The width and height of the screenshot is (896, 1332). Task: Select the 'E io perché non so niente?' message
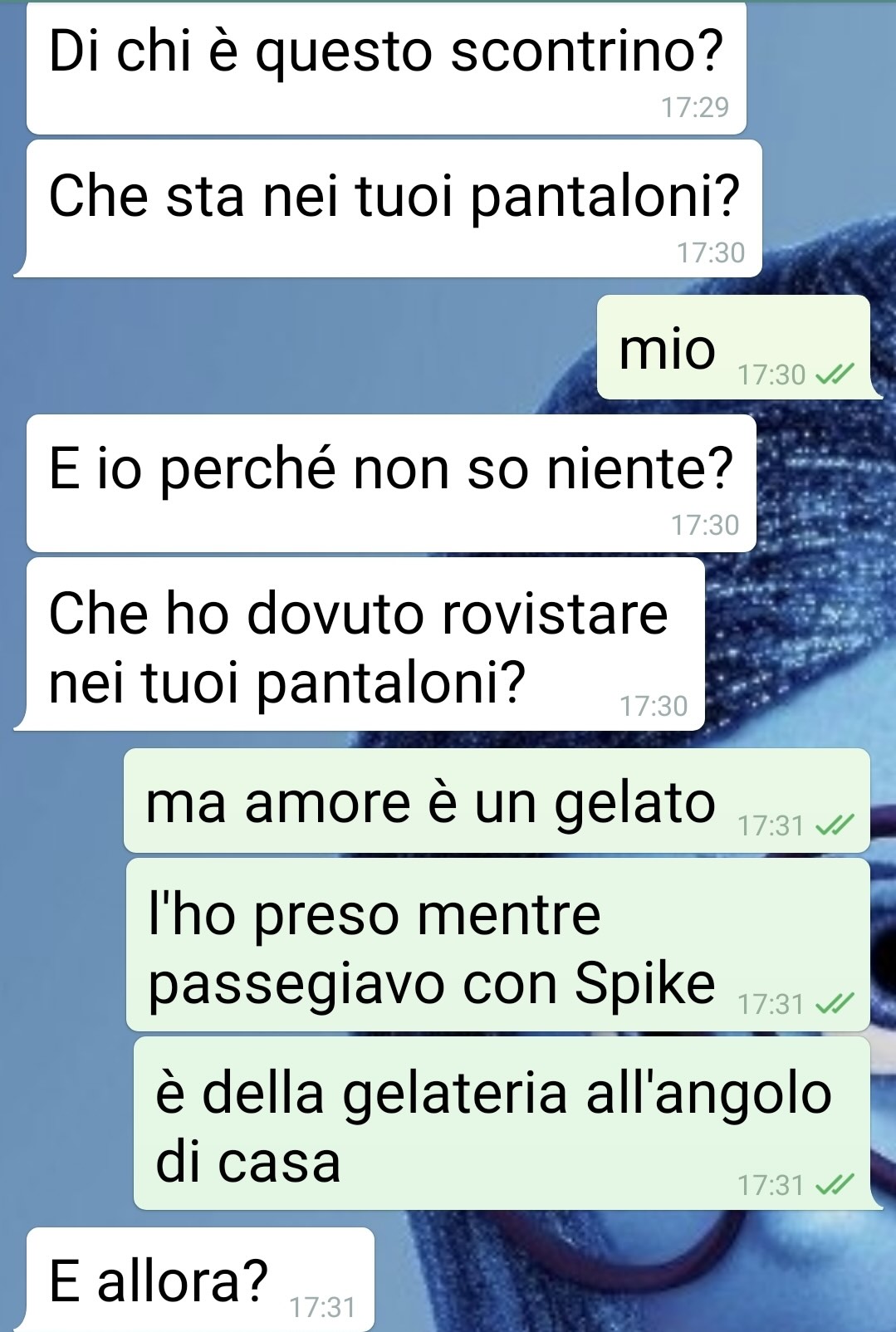point(391,483)
